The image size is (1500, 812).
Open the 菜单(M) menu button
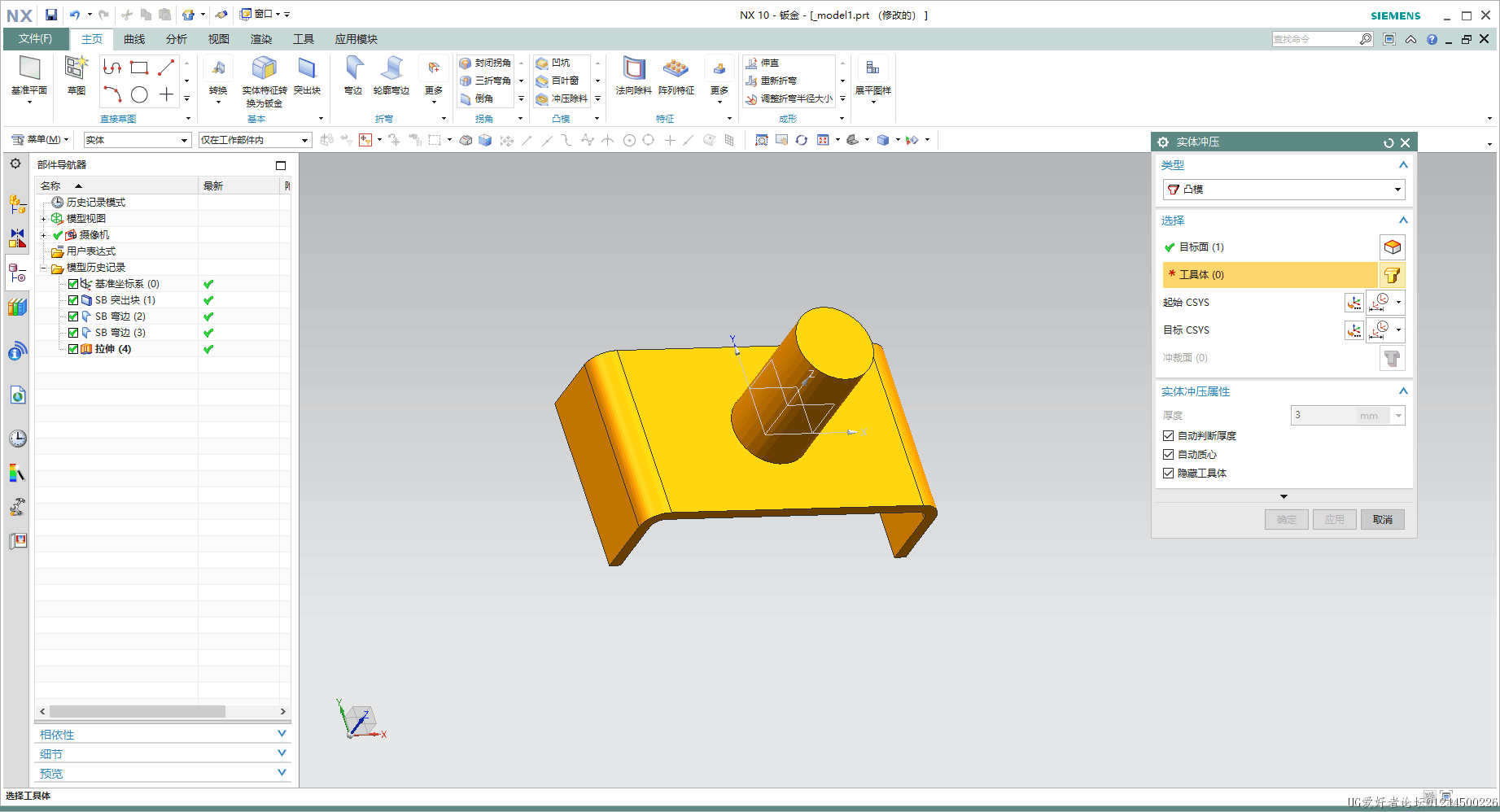point(40,140)
